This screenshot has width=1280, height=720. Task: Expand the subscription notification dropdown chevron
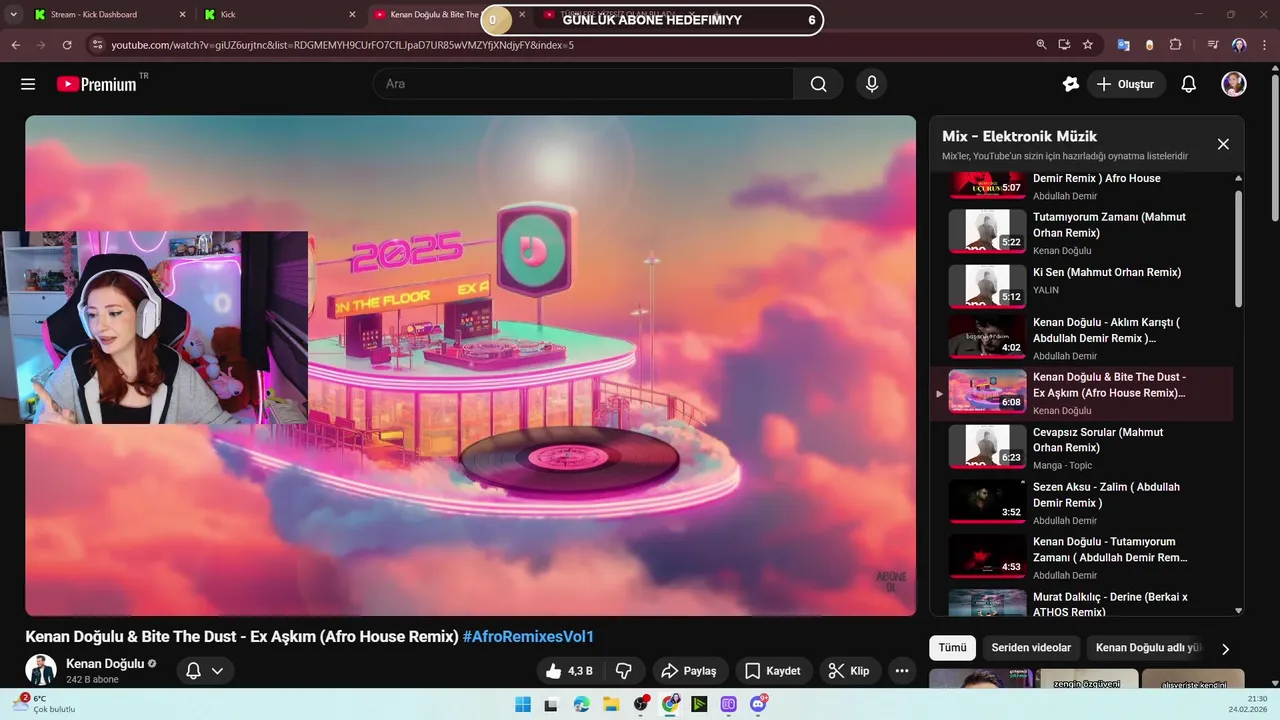coord(217,671)
